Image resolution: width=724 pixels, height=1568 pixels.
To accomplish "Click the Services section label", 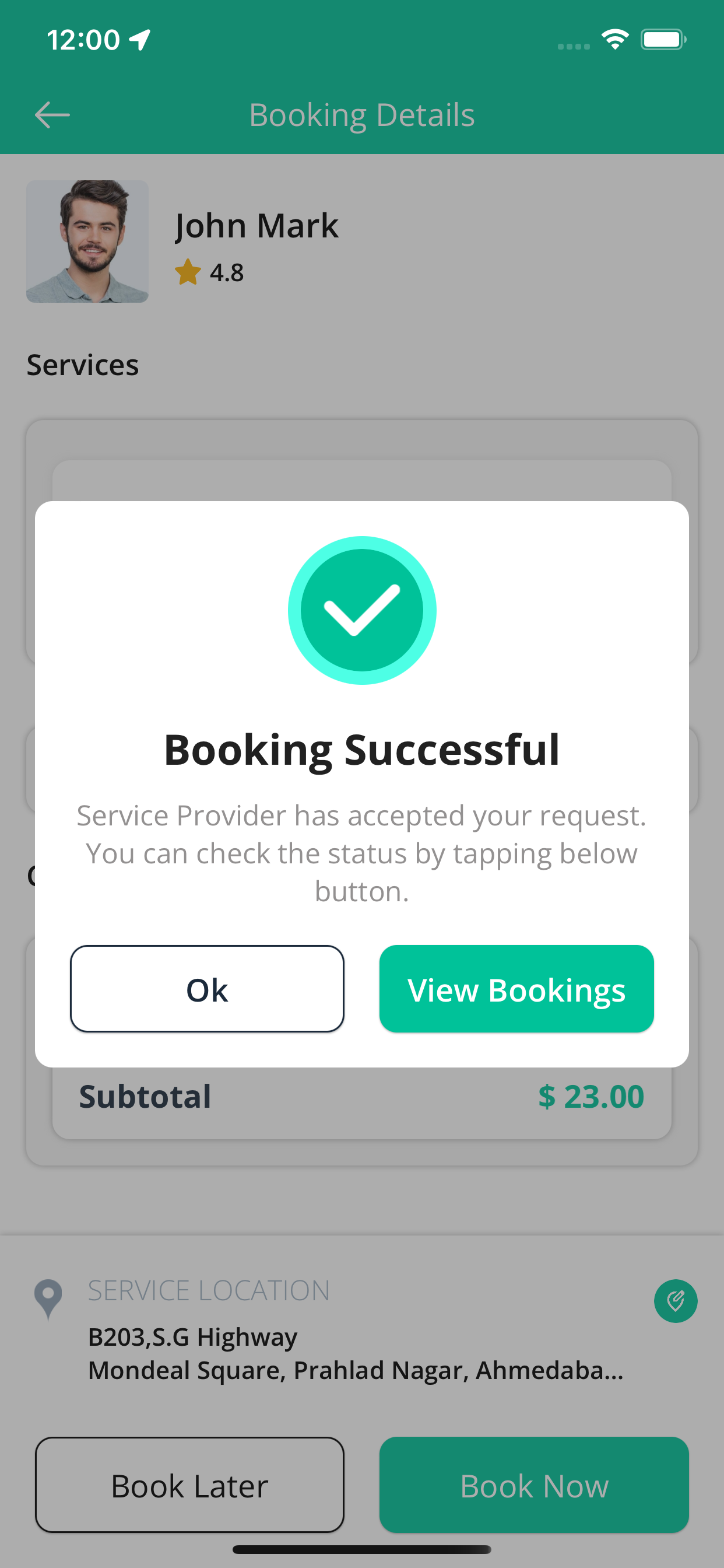I will (83, 365).
